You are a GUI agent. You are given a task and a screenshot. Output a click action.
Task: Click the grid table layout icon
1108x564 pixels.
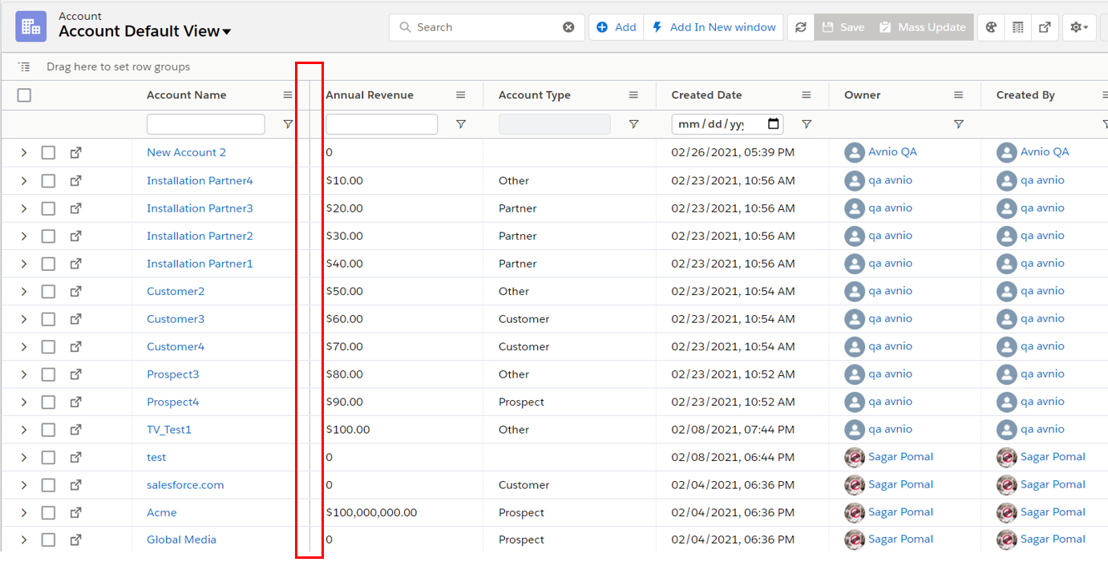click(x=1018, y=28)
